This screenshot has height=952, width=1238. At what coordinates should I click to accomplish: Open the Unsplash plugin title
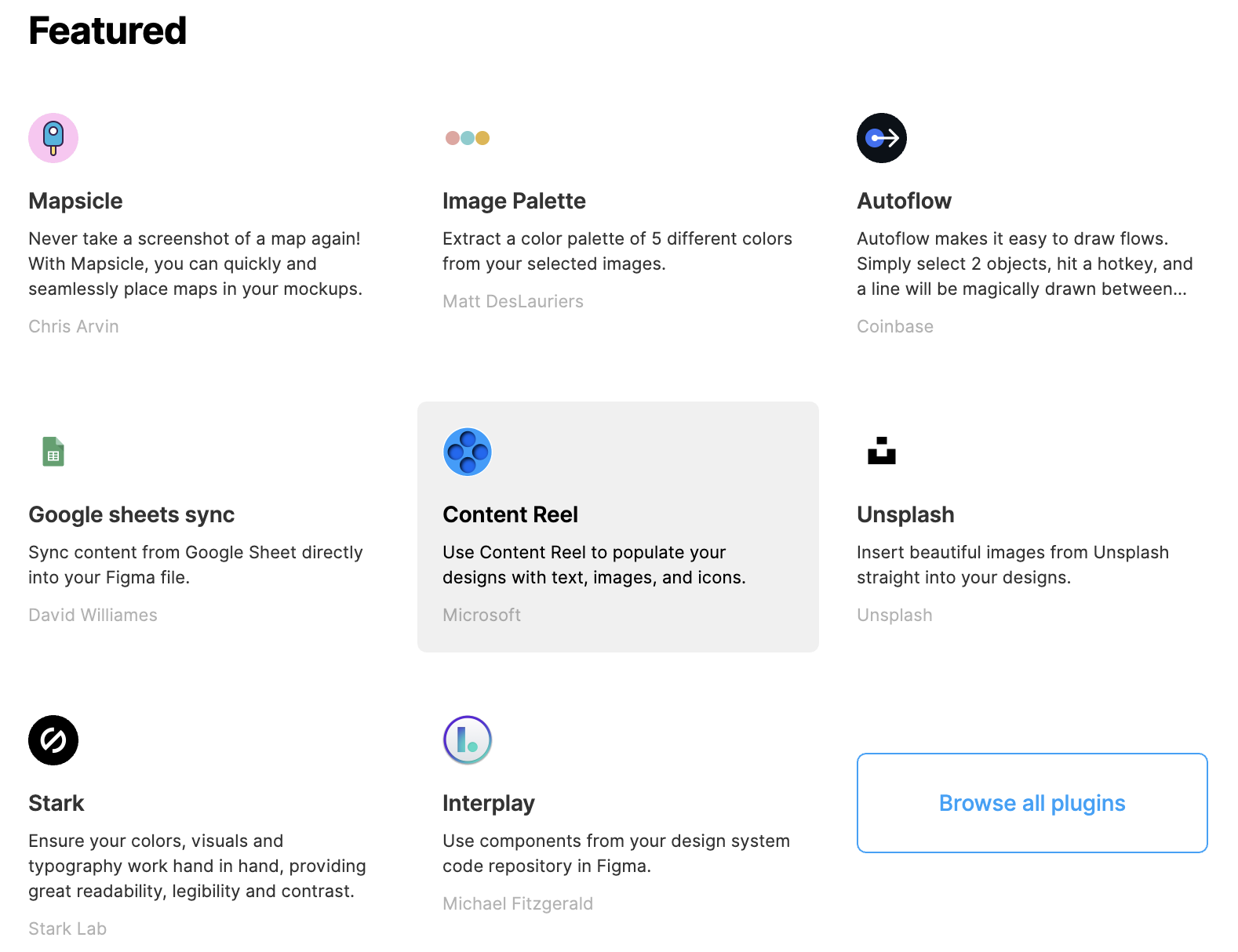pyautogui.click(x=905, y=514)
